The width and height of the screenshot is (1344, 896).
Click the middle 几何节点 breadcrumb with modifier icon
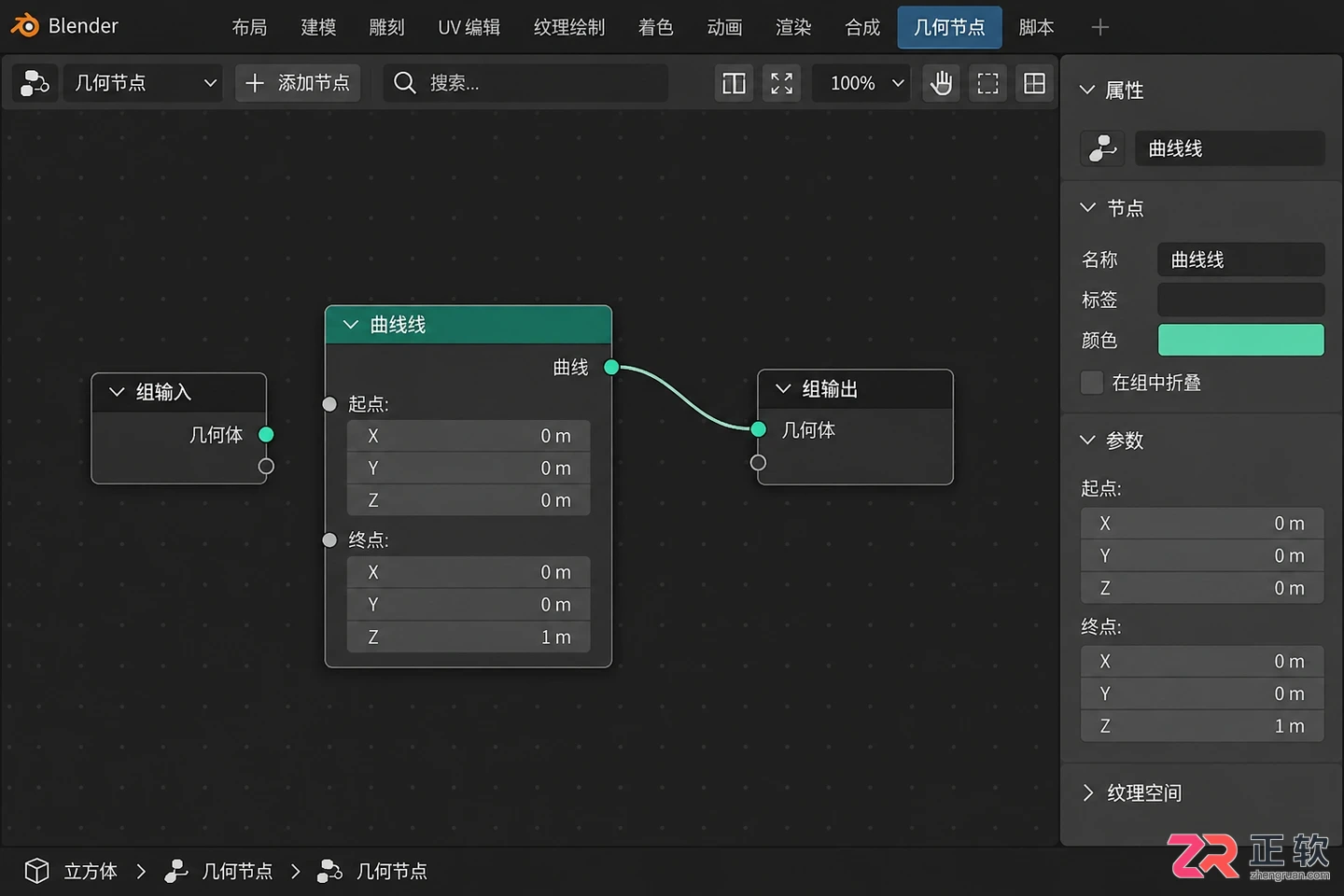[218, 871]
